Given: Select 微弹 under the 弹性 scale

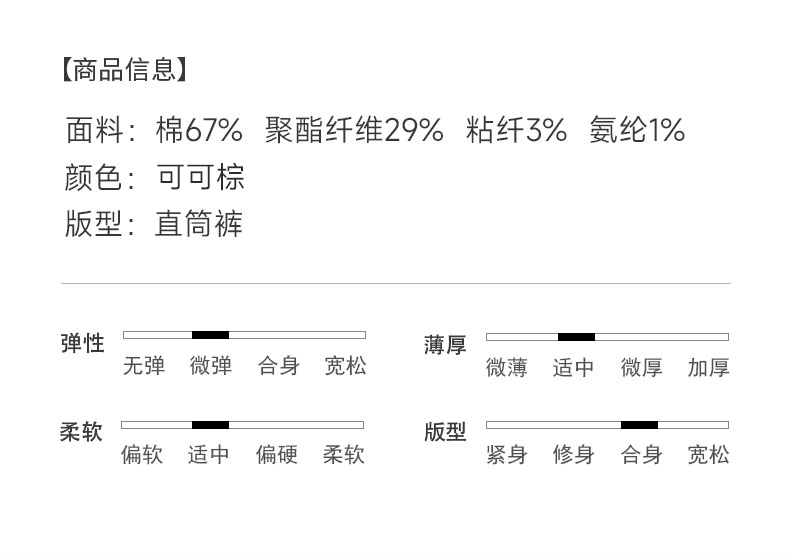Looking at the screenshot, I should pyautogui.click(x=211, y=366).
